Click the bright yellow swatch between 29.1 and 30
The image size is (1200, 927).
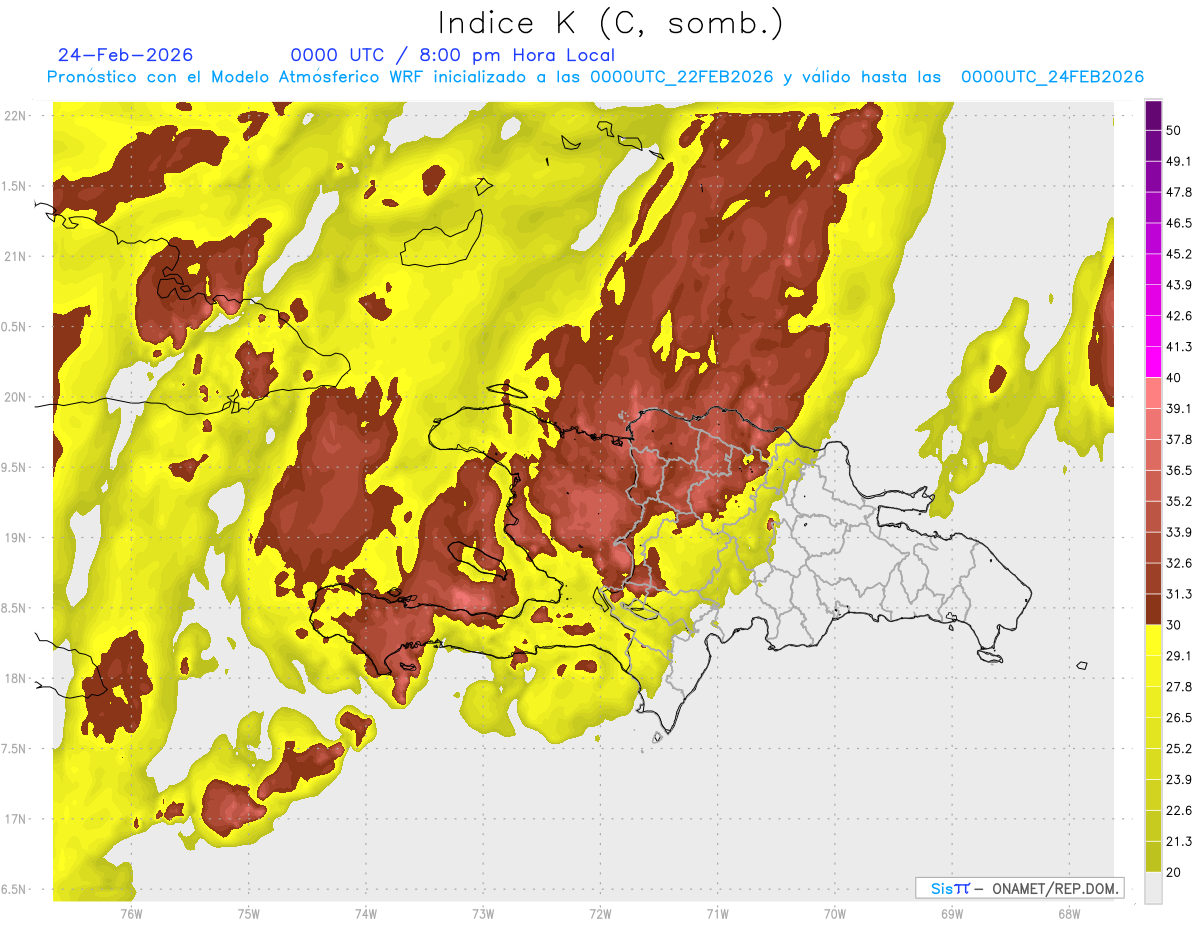pyautogui.click(x=1154, y=640)
